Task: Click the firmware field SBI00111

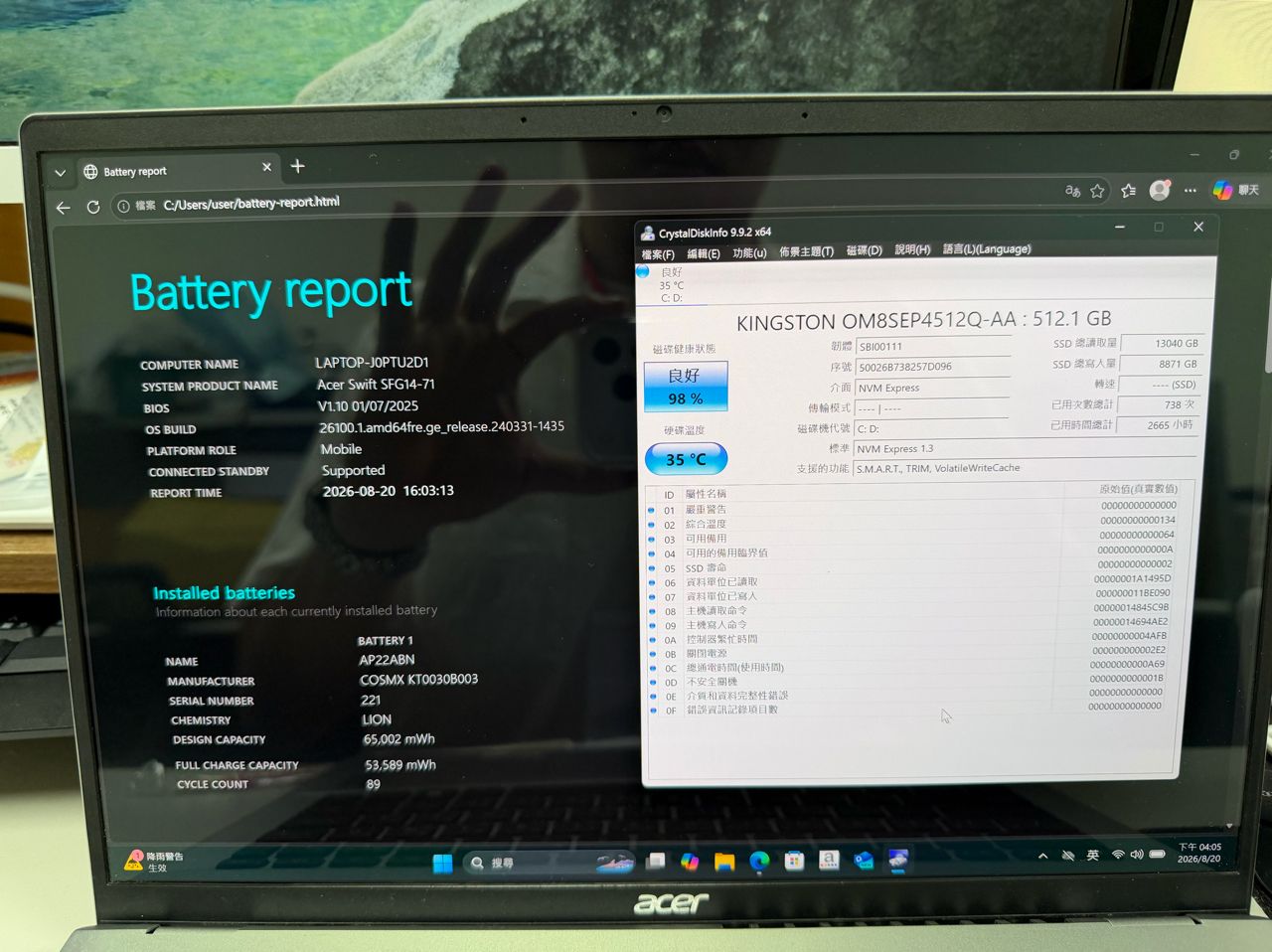Action: tap(933, 347)
